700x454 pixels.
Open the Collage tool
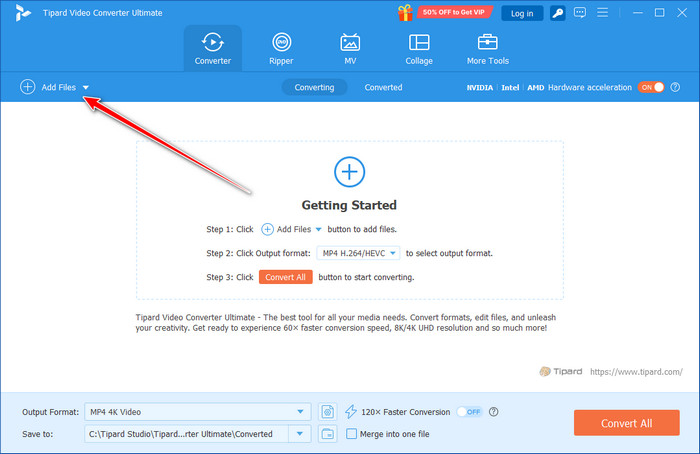coord(419,49)
